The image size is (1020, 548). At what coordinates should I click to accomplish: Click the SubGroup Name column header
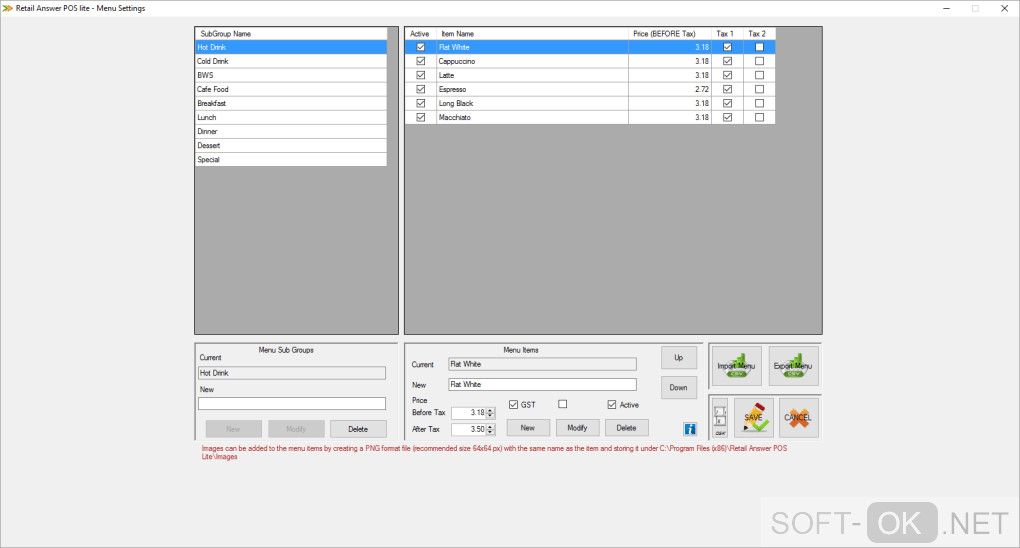291,34
